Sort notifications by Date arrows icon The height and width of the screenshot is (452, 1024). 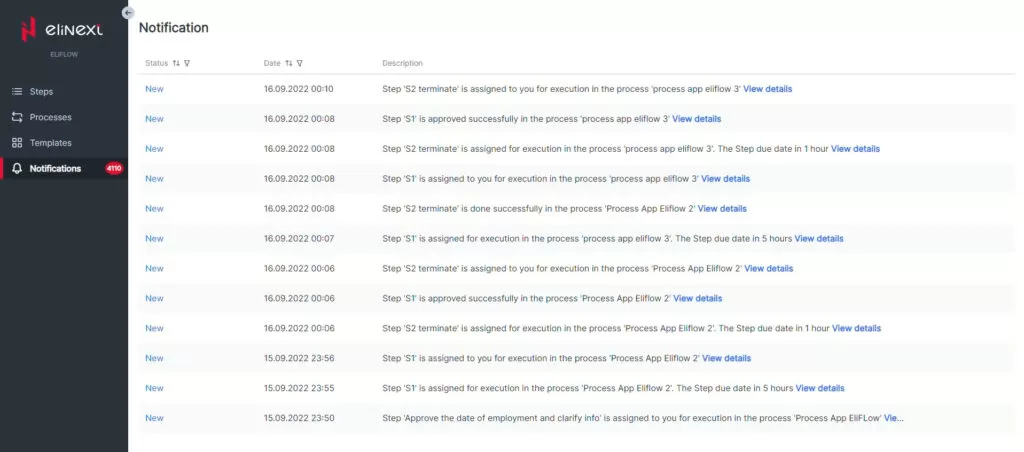(x=288, y=63)
